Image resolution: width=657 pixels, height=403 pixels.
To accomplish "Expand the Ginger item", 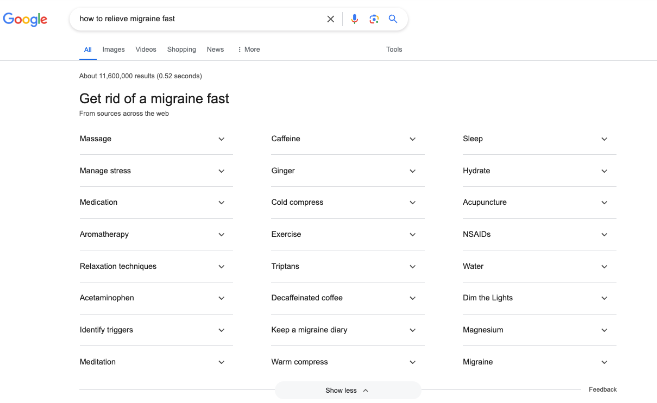I will pos(348,170).
